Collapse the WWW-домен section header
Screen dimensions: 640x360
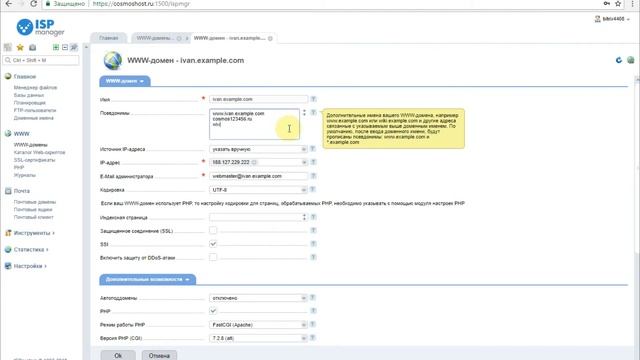pos(125,81)
